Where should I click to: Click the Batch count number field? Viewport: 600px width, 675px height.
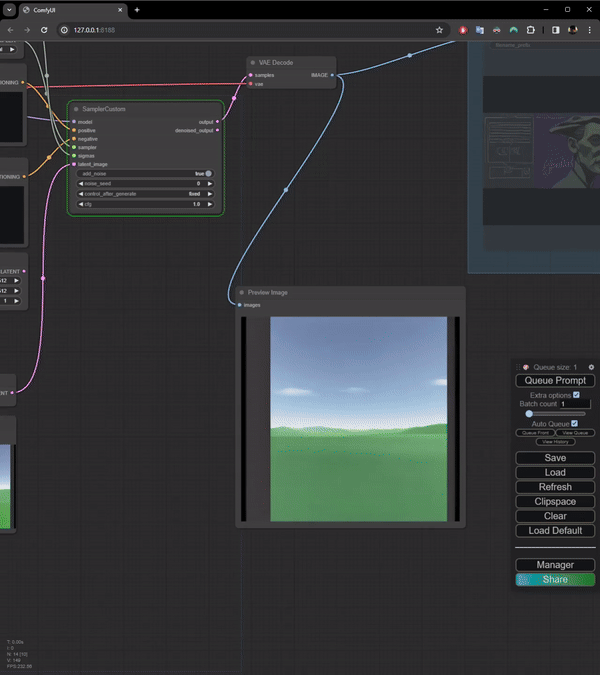pos(575,404)
